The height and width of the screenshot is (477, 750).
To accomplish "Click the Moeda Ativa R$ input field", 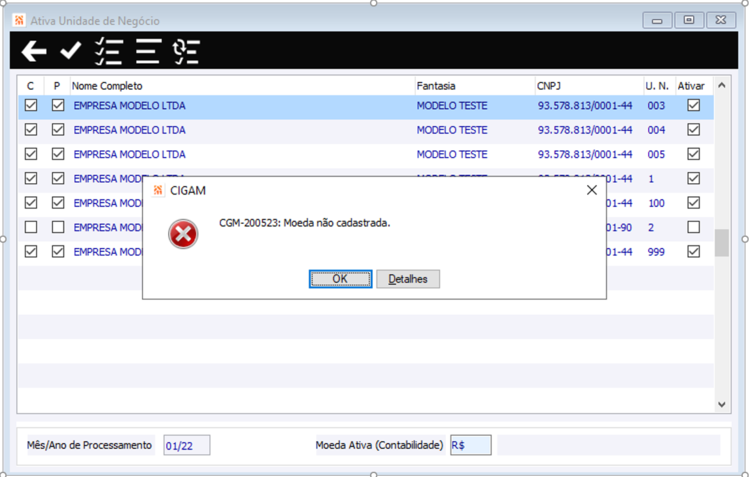I will (x=470, y=445).
